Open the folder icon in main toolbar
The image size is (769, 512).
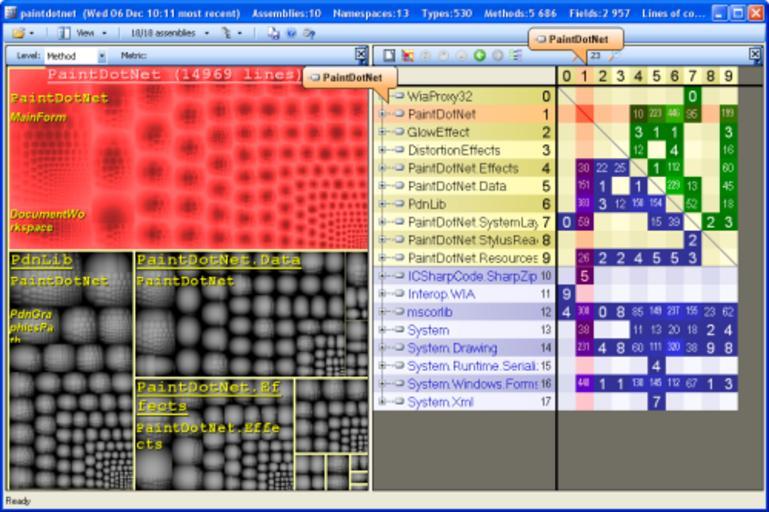(x=18, y=33)
